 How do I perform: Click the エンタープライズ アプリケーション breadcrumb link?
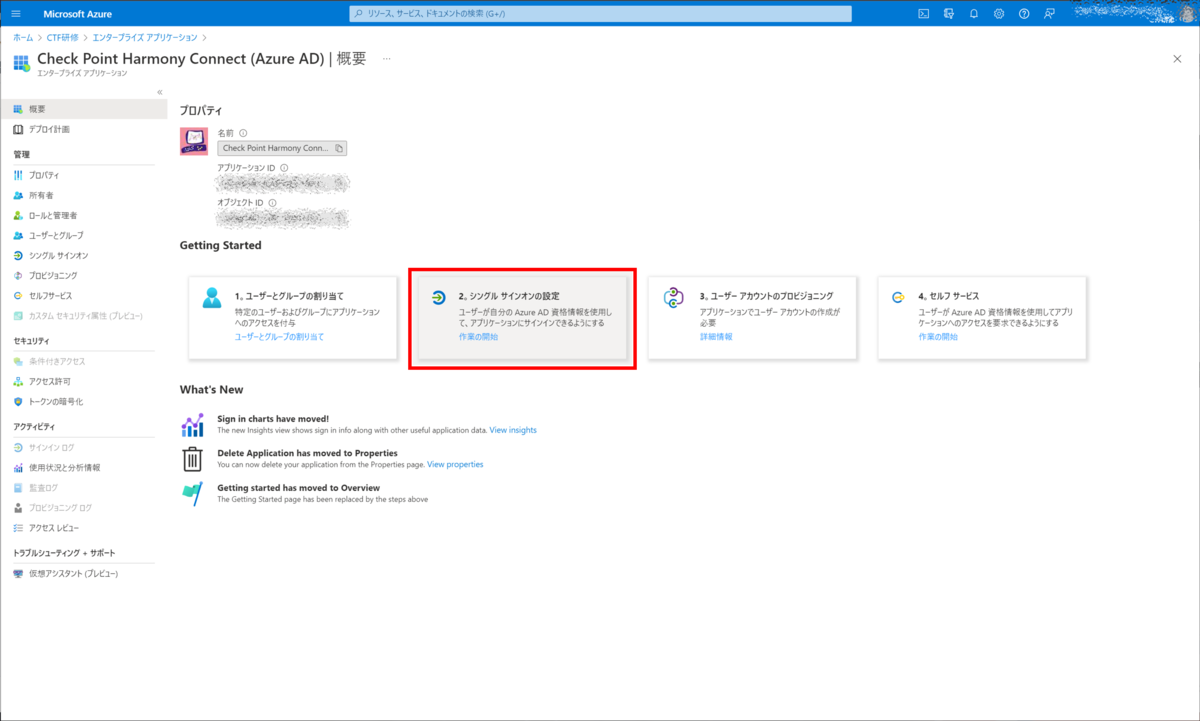point(145,37)
